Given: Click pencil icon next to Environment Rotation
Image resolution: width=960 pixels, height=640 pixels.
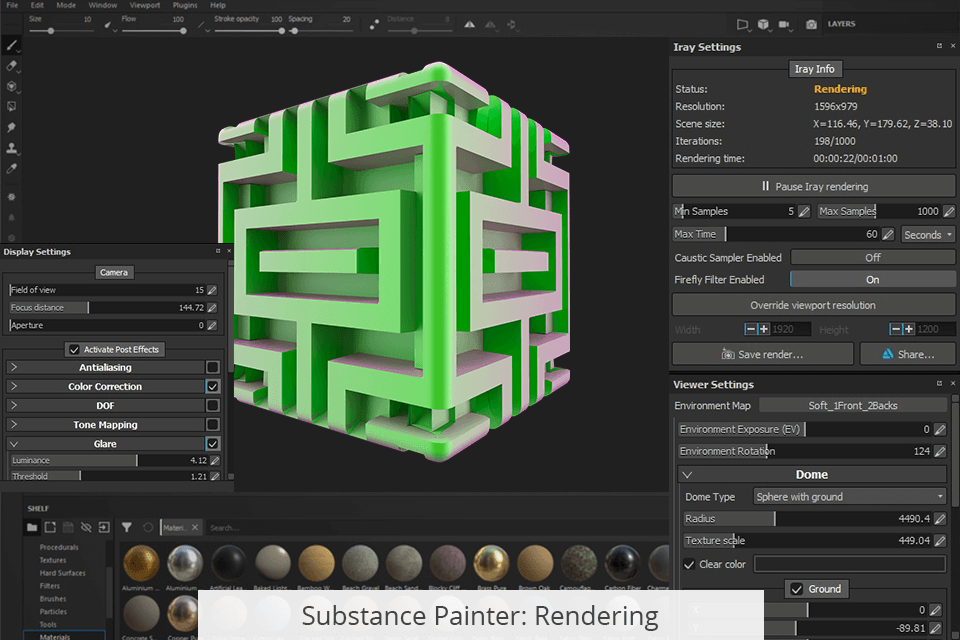Looking at the screenshot, I should coord(940,451).
